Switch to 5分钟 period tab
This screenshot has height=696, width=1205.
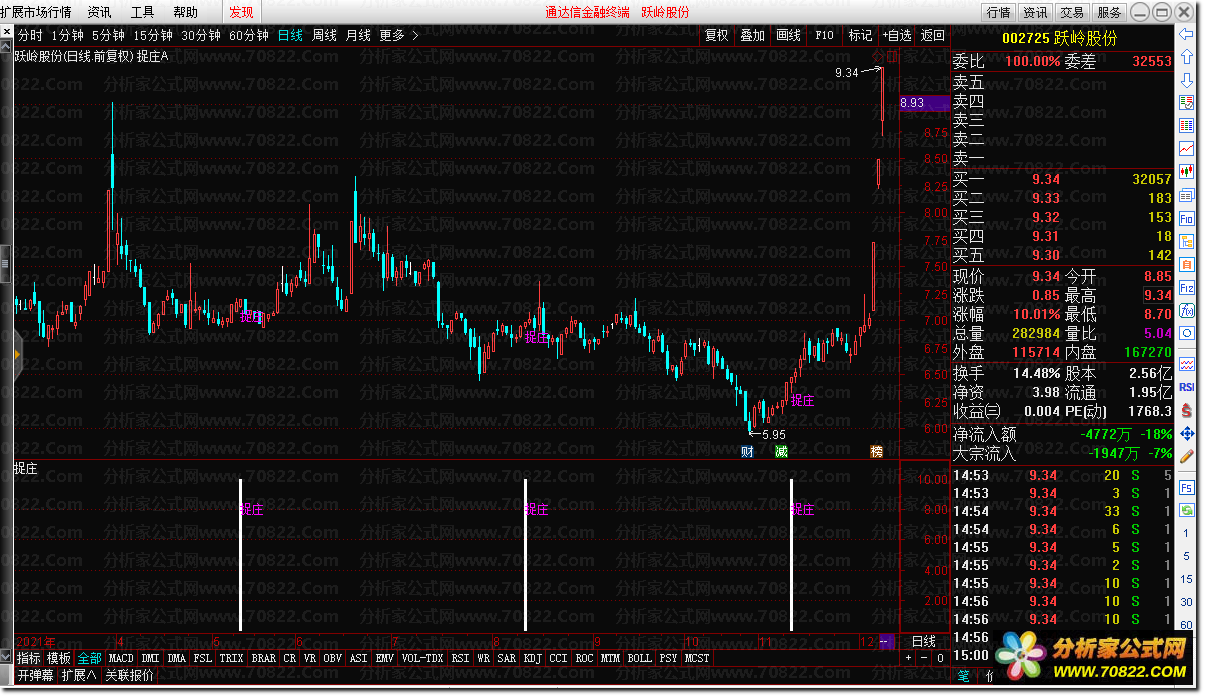(108, 35)
